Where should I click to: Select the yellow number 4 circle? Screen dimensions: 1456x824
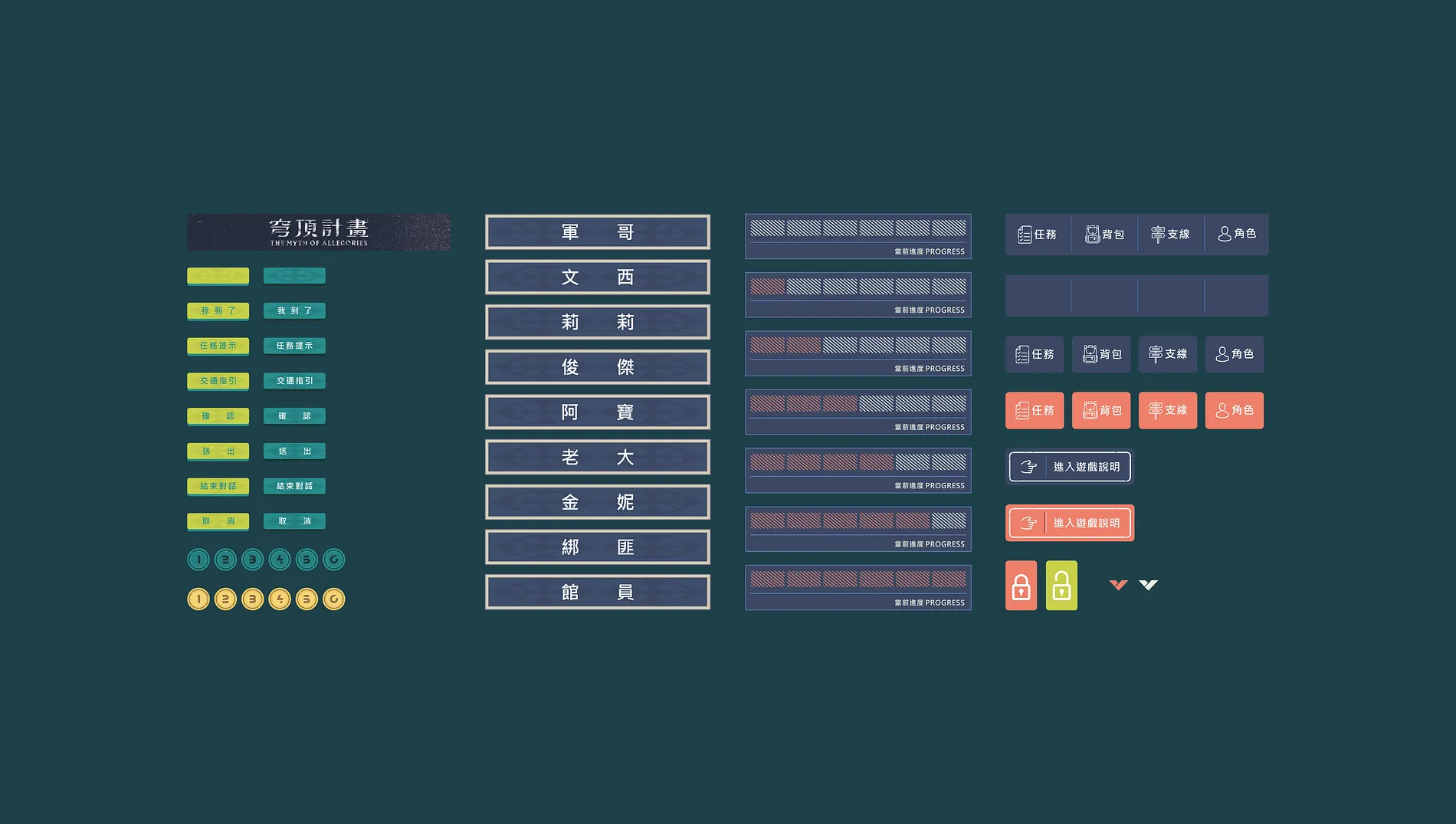pyautogui.click(x=280, y=599)
